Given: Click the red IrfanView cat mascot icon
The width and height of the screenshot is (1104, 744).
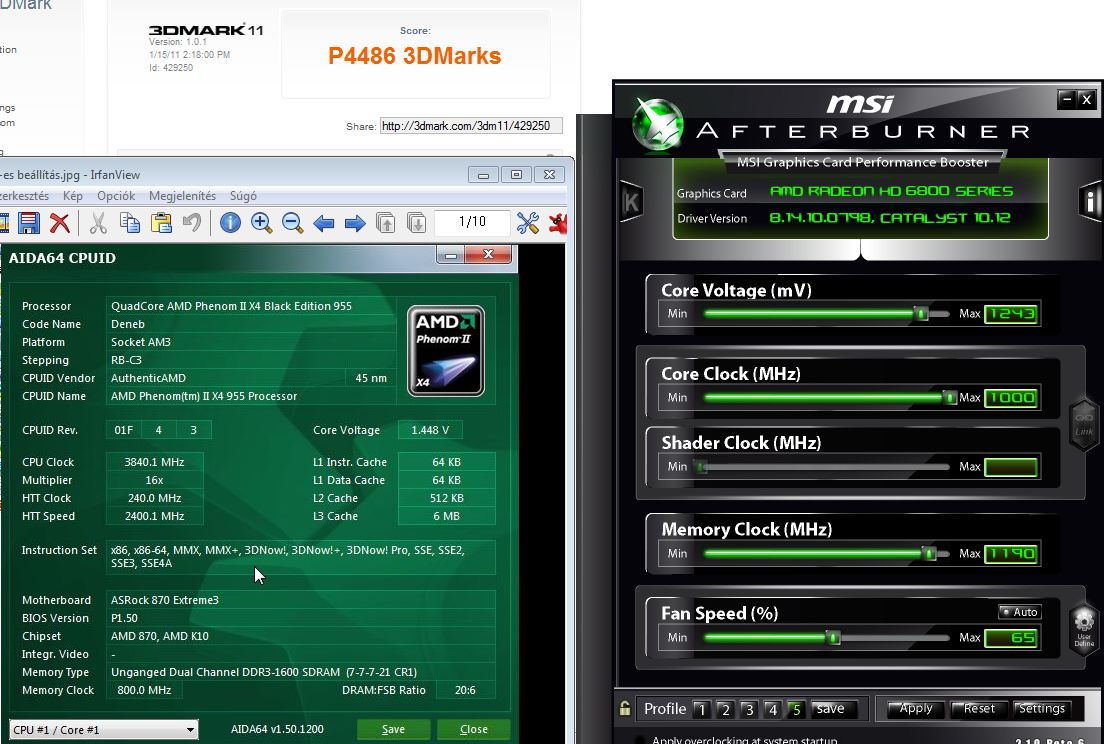Looking at the screenshot, I should coord(558,223).
